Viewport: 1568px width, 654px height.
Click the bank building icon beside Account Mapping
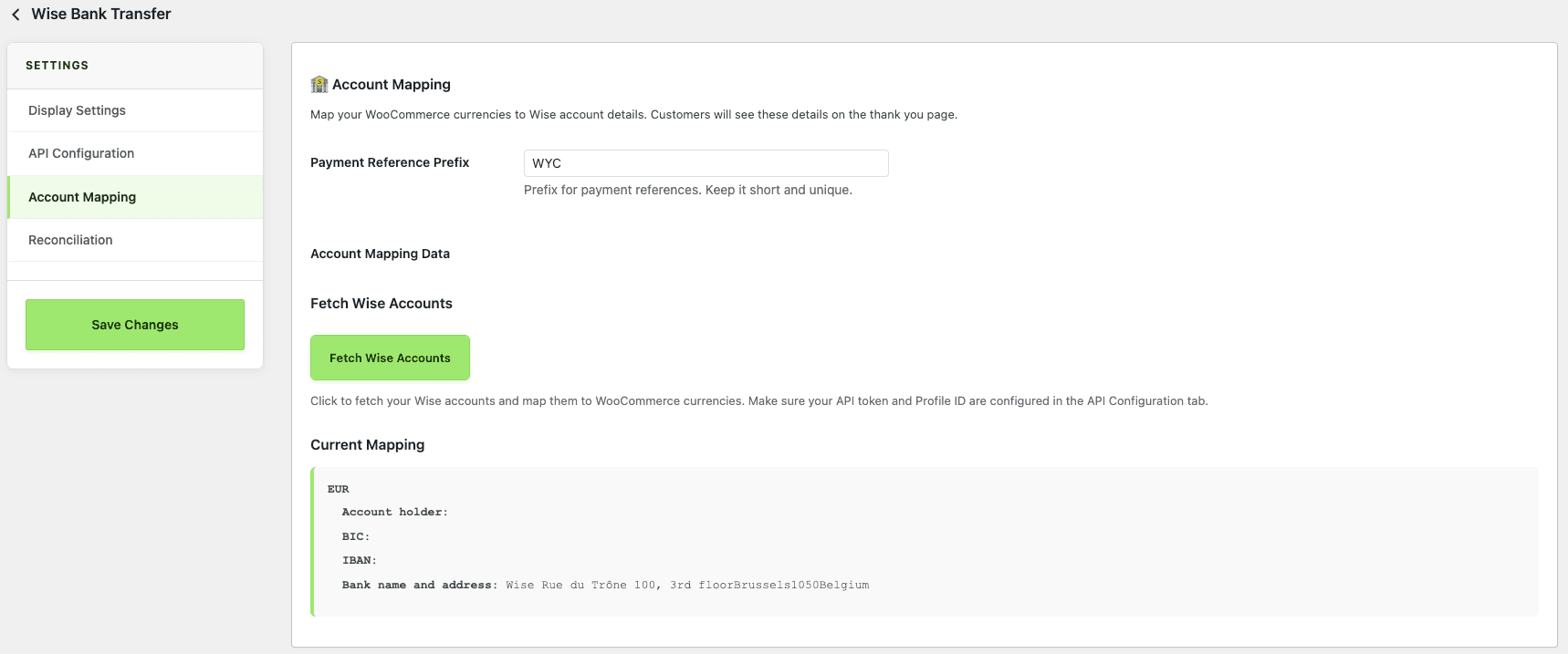pyautogui.click(x=319, y=85)
